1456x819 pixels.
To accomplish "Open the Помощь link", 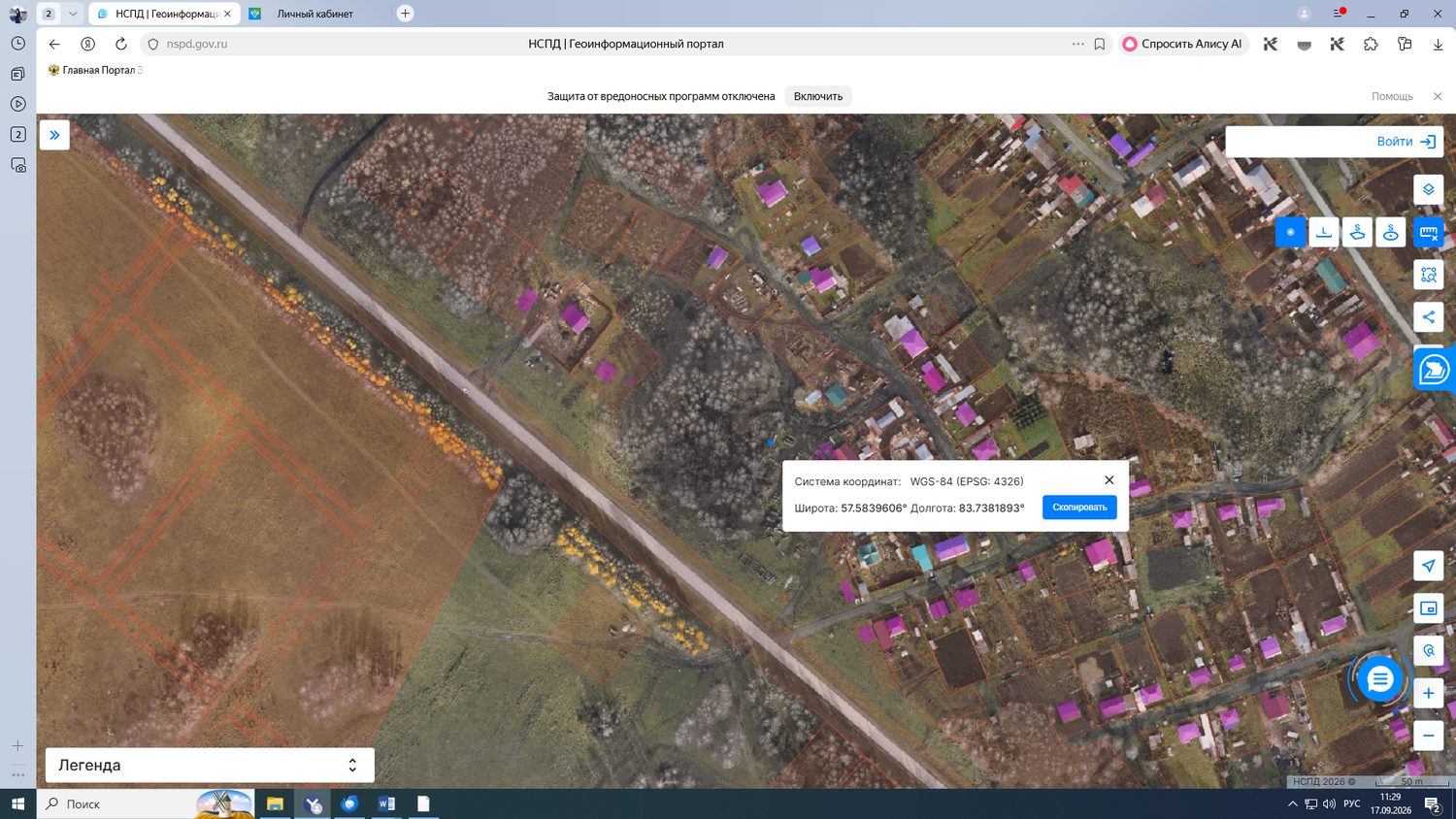I will pyautogui.click(x=1392, y=96).
